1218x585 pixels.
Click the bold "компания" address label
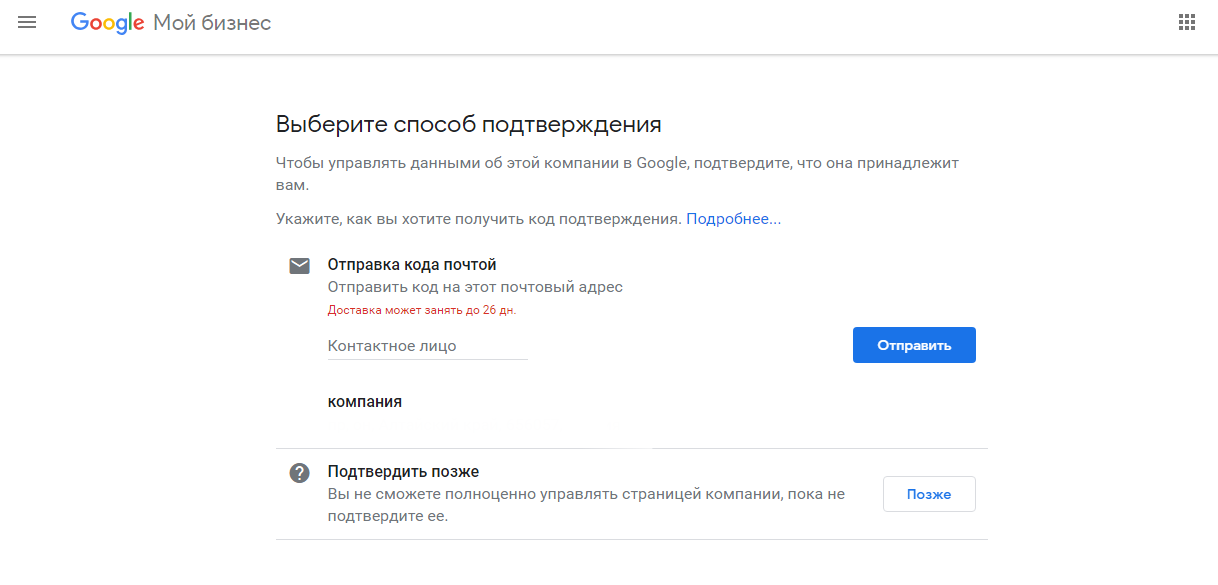364,401
